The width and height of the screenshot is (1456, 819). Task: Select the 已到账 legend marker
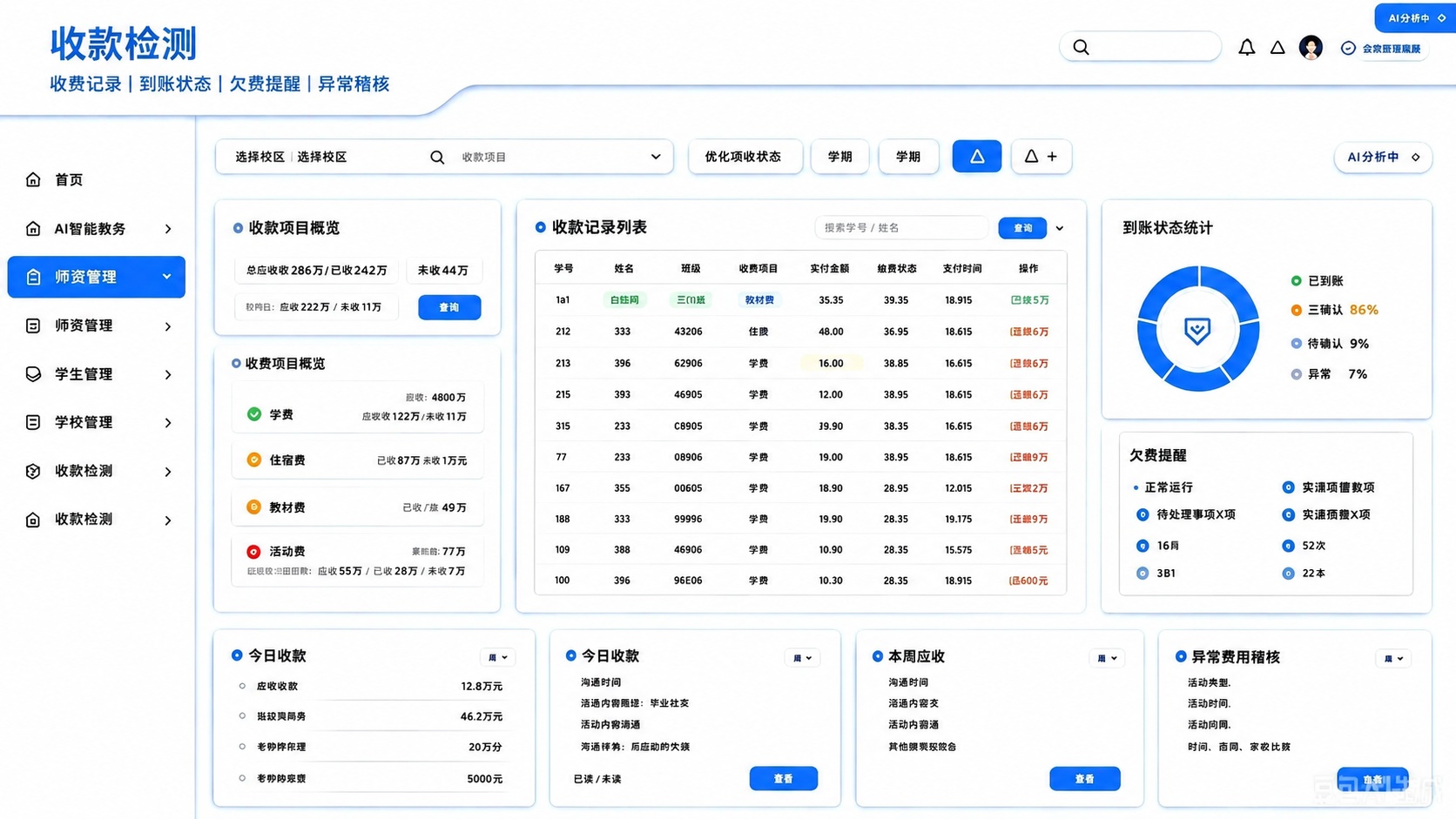click(1296, 280)
